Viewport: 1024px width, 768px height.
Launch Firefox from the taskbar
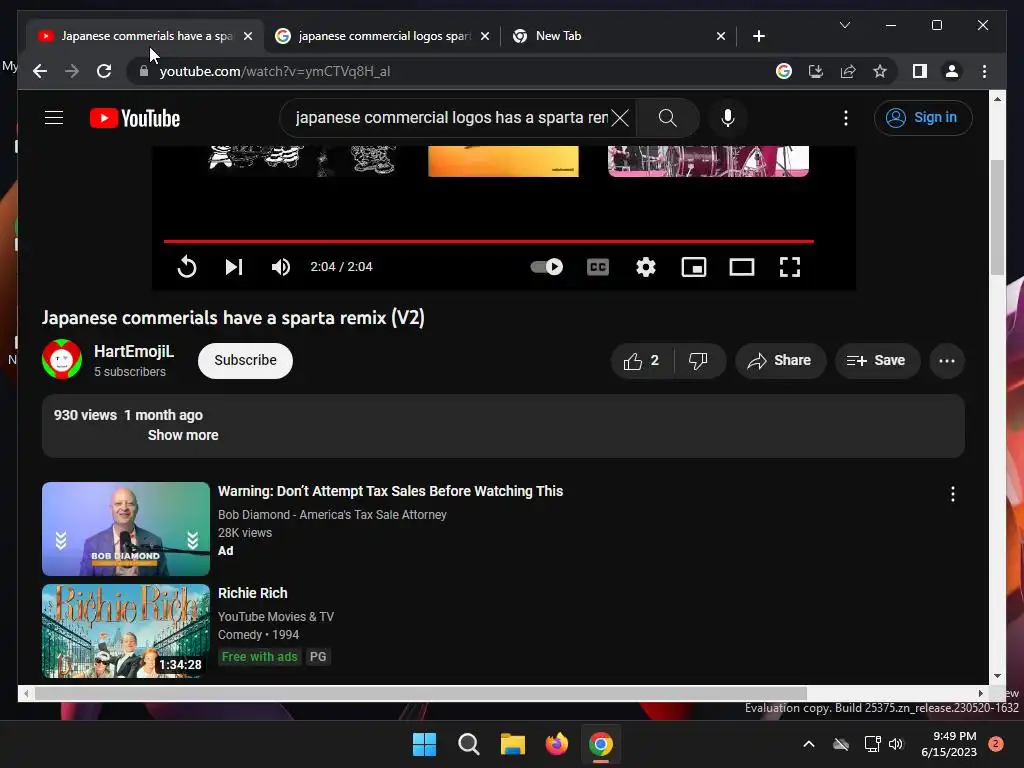pos(556,744)
